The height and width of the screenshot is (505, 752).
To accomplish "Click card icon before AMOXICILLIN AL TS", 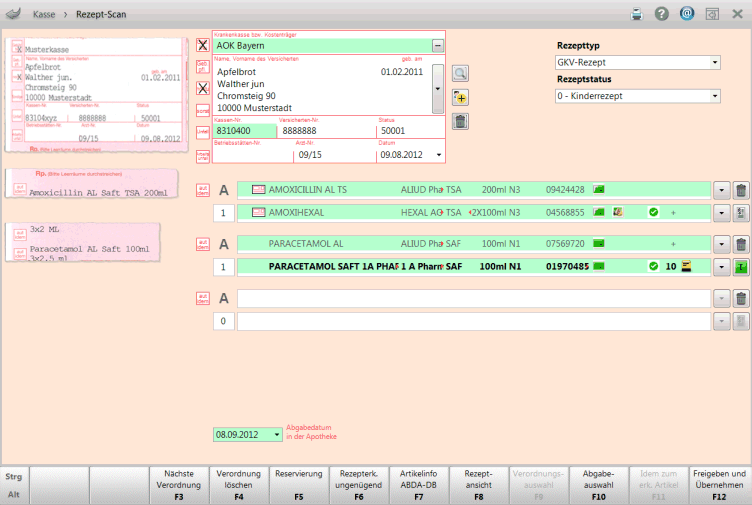I will point(258,189).
